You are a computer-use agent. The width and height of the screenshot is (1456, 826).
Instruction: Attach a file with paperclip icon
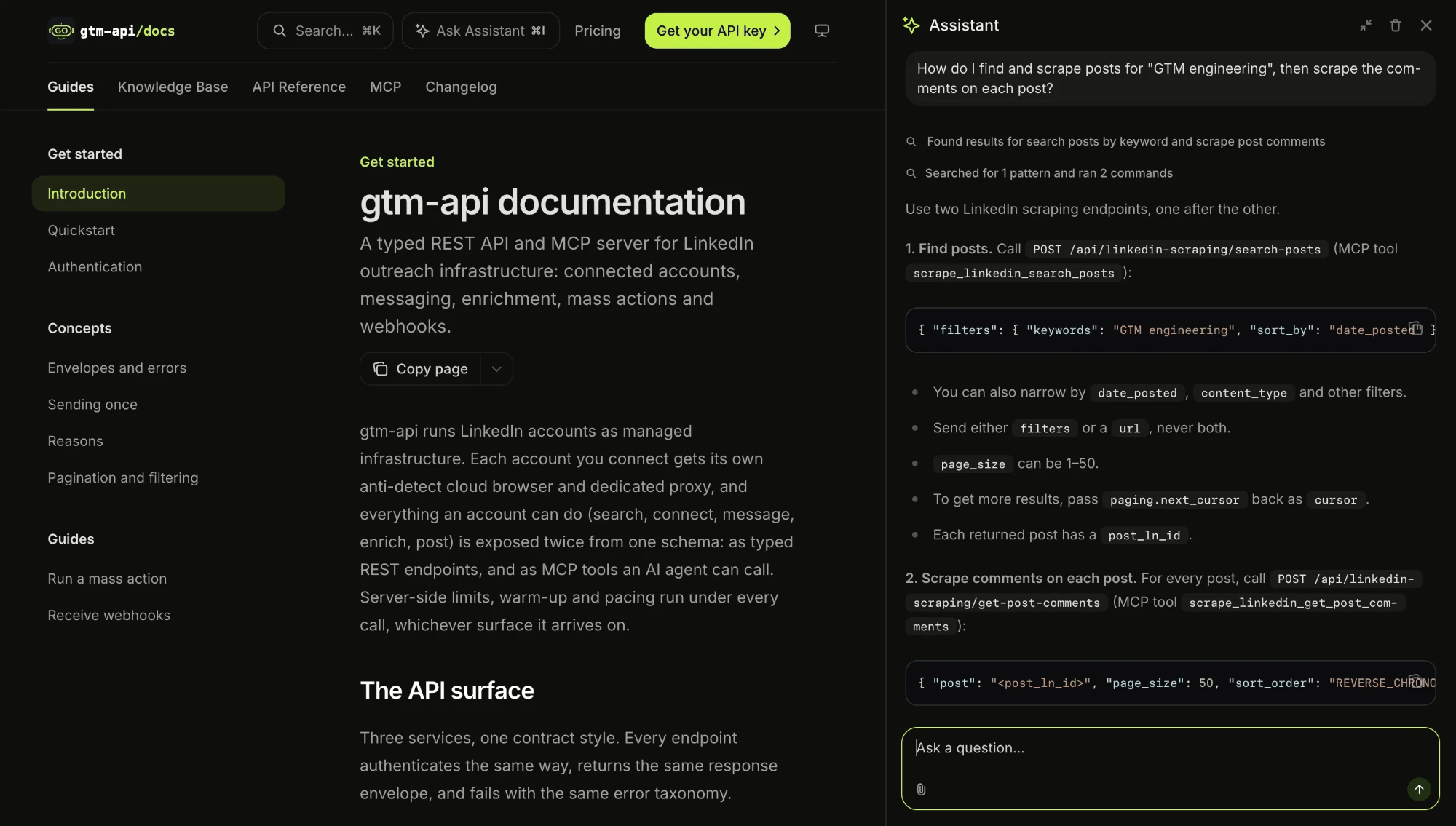[x=921, y=789]
